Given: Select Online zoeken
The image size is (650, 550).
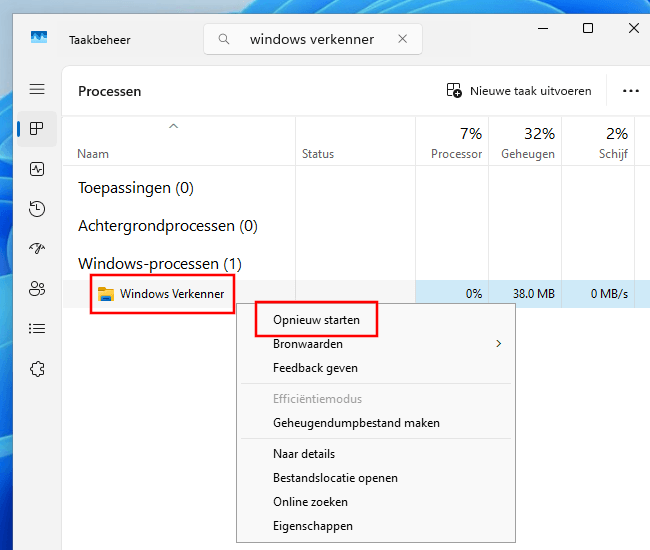Looking at the screenshot, I should click(x=376, y=502).
